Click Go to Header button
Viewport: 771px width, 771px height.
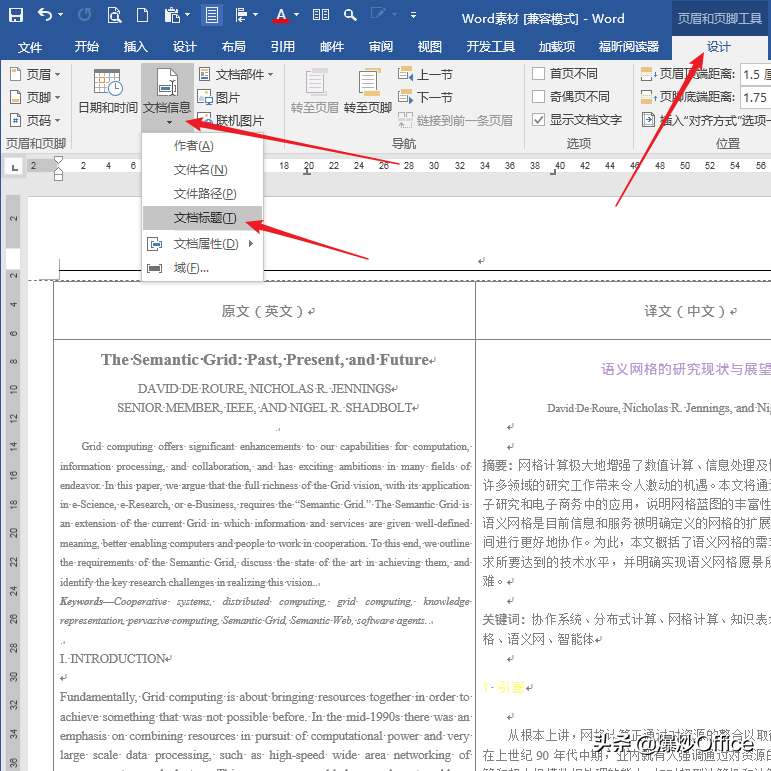click(x=315, y=91)
